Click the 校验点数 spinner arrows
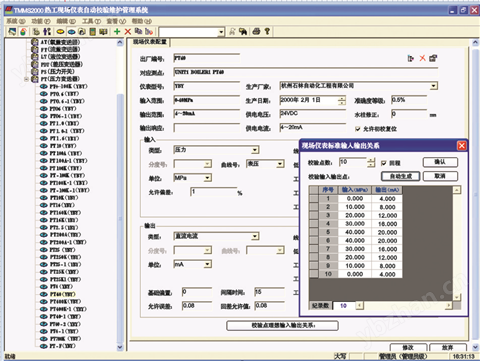Screen dimensions: 480x361 [371, 162]
